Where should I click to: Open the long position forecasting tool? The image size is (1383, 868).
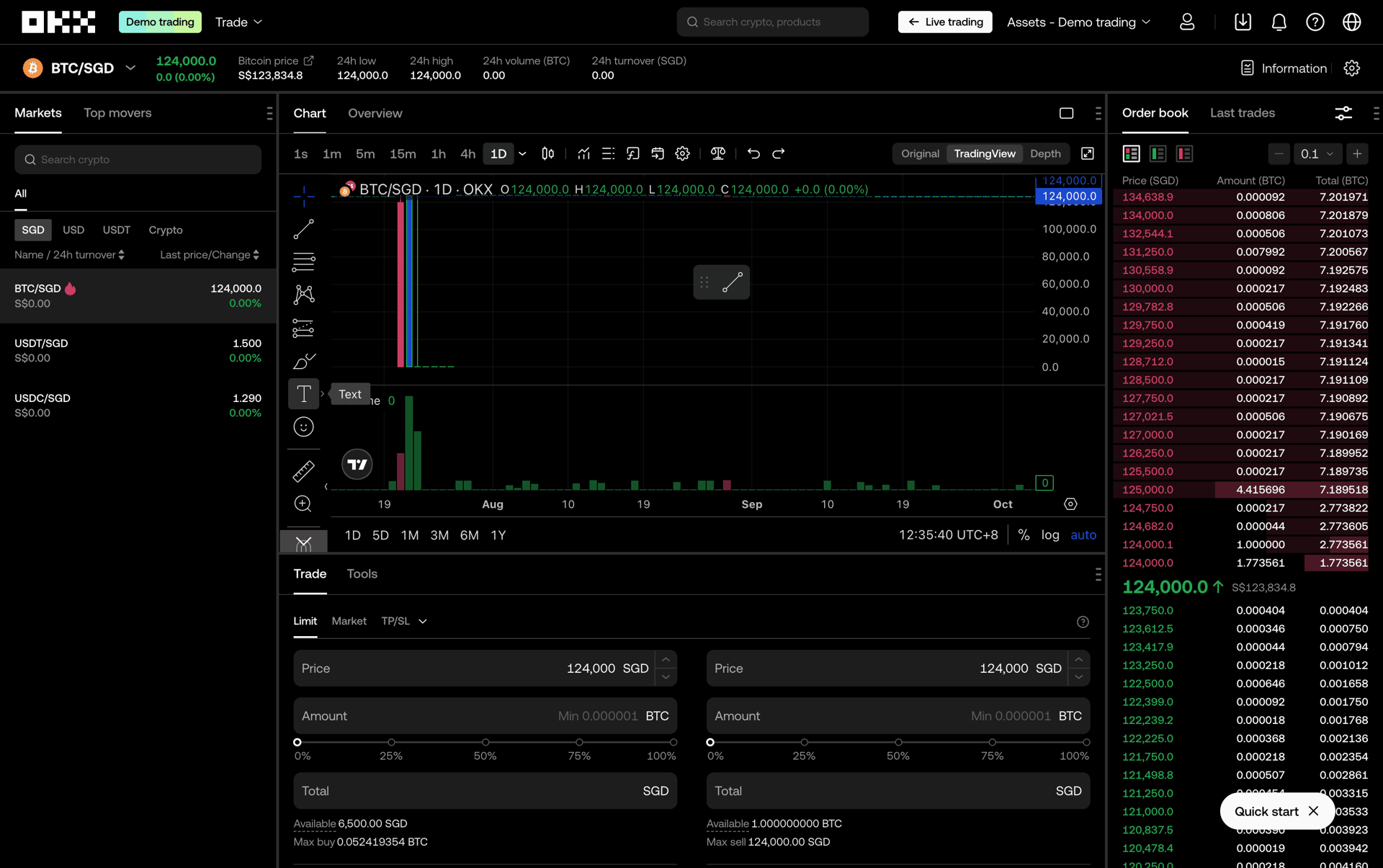click(303, 328)
